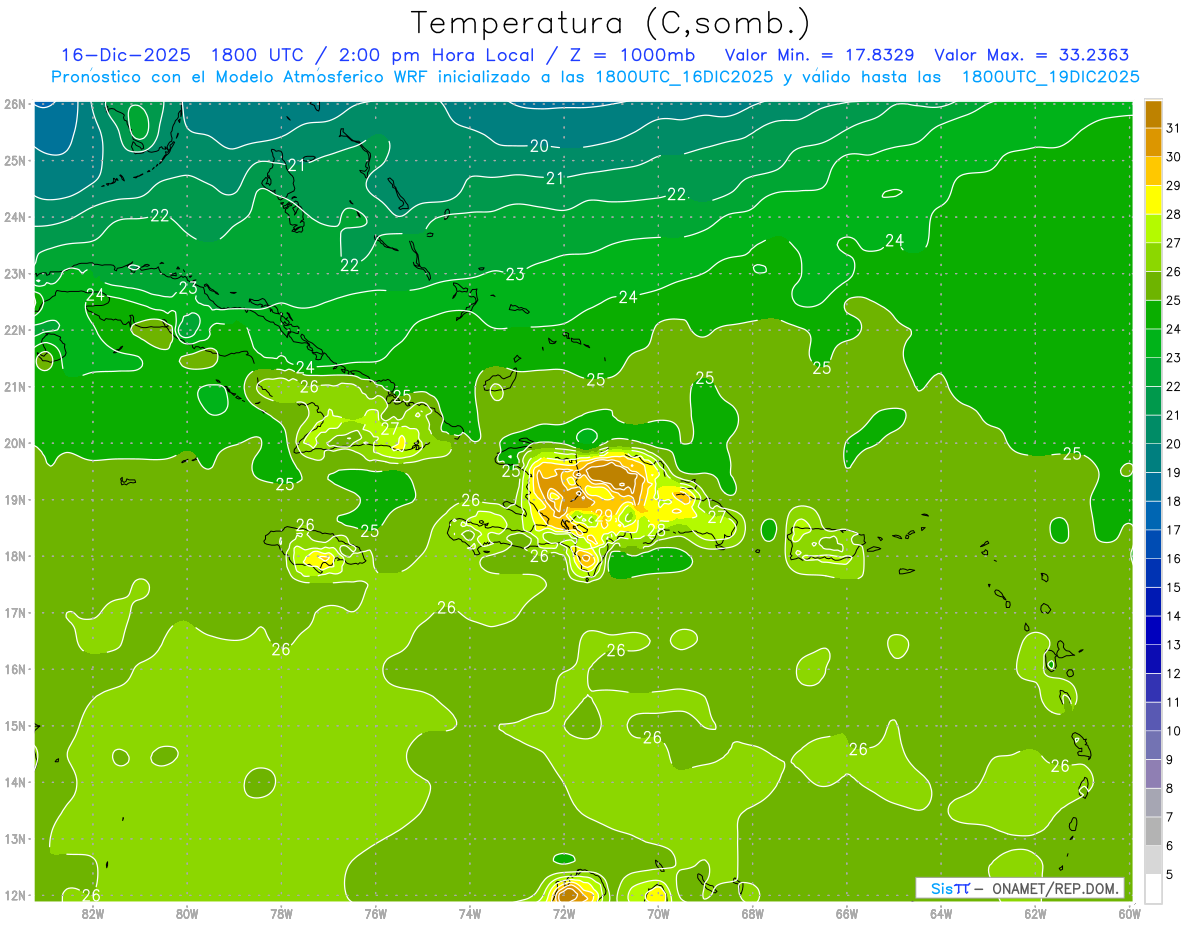Image resolution: width=1200 pixels, height=927 pixels.
Task: Click the '70W' longitude axis label
Action: pos(658,913)
